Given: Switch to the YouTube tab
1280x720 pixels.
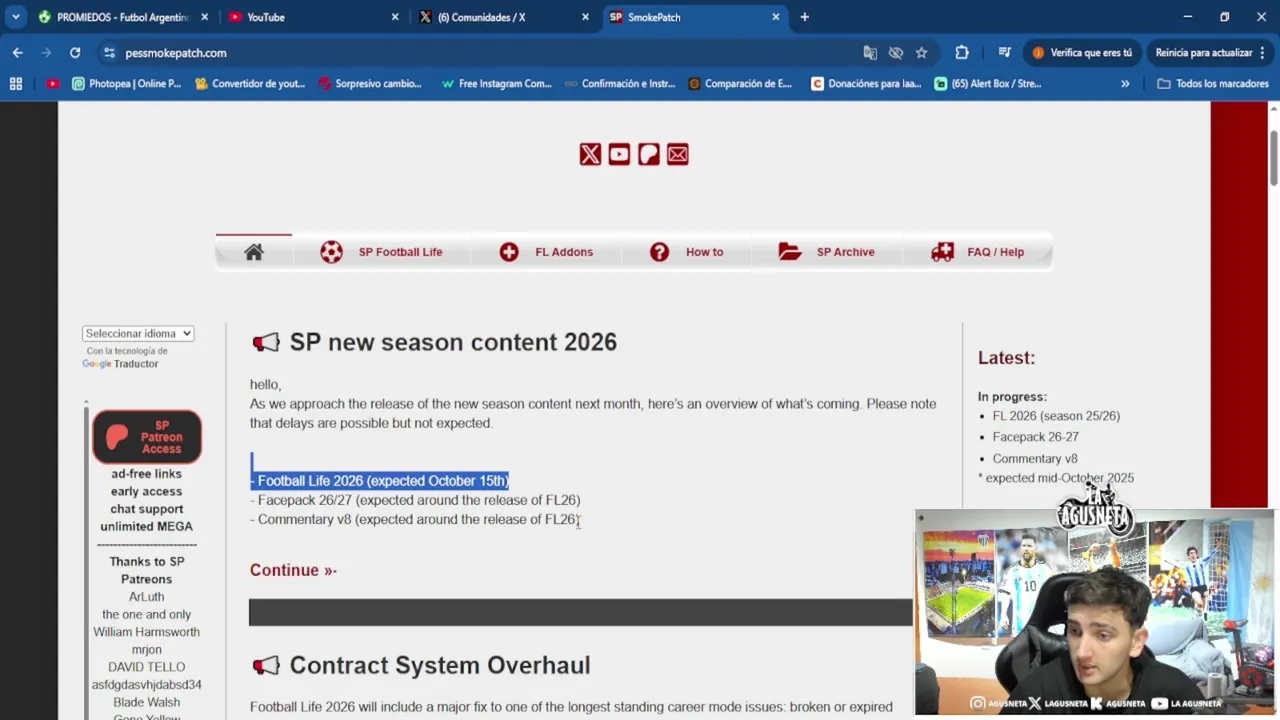Looking at the screenshot, I should pyautogui.click(x=313, y=17).
